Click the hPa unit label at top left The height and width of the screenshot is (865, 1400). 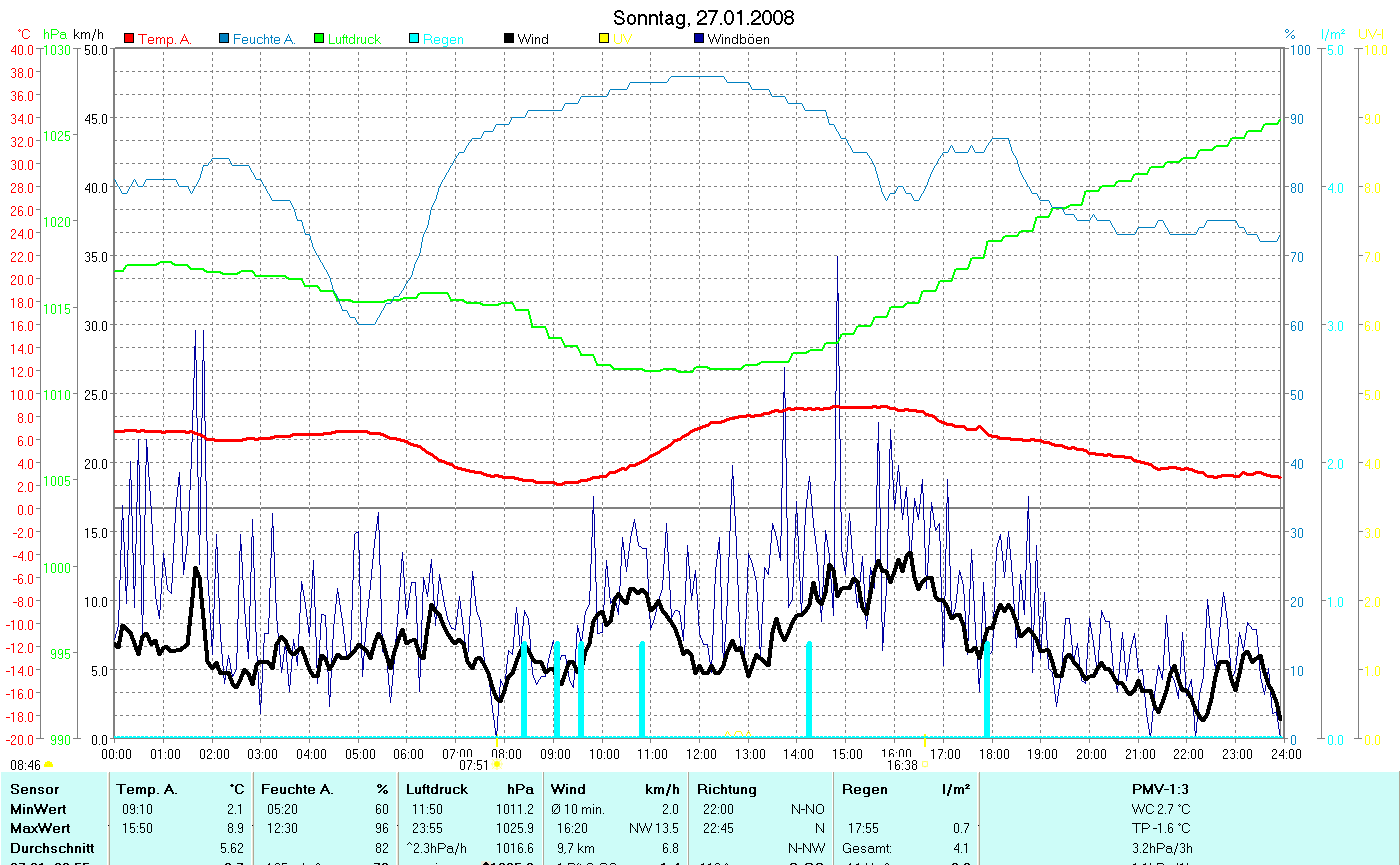55,34
